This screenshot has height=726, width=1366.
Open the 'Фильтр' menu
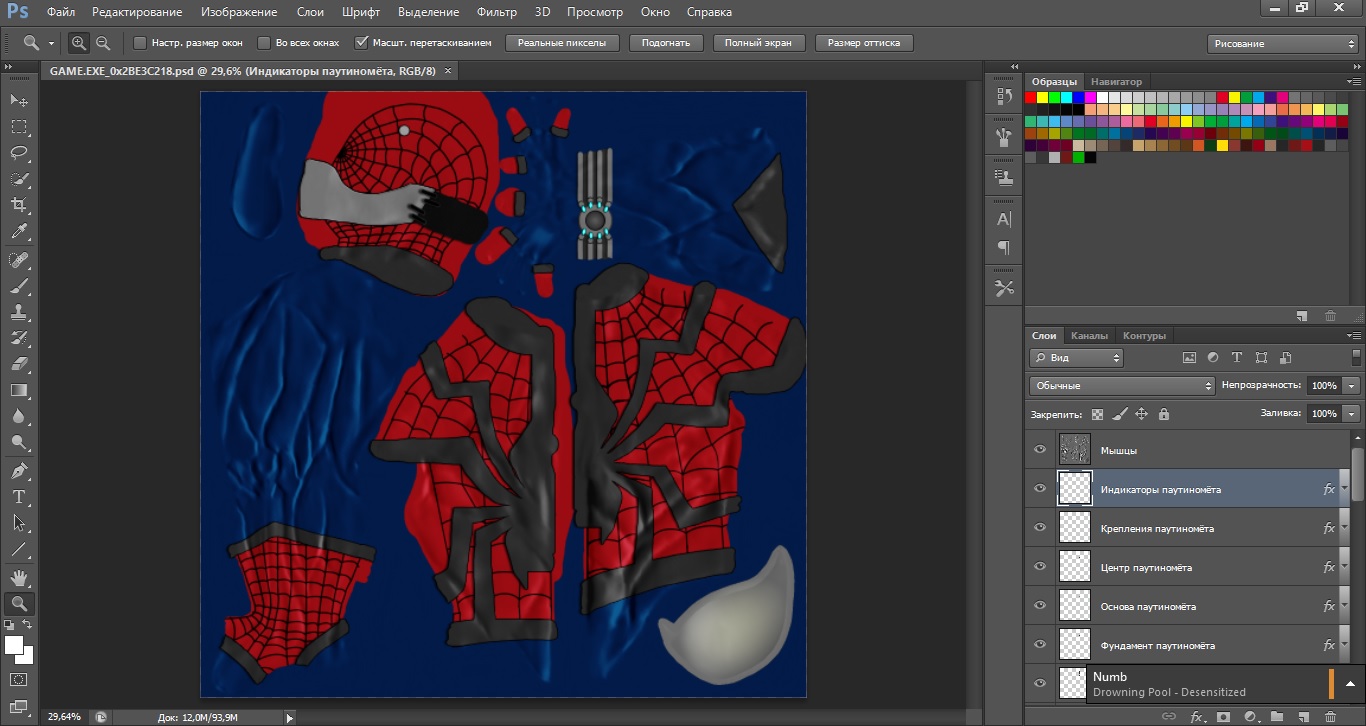pyautogui.click(x=497, y=12)
